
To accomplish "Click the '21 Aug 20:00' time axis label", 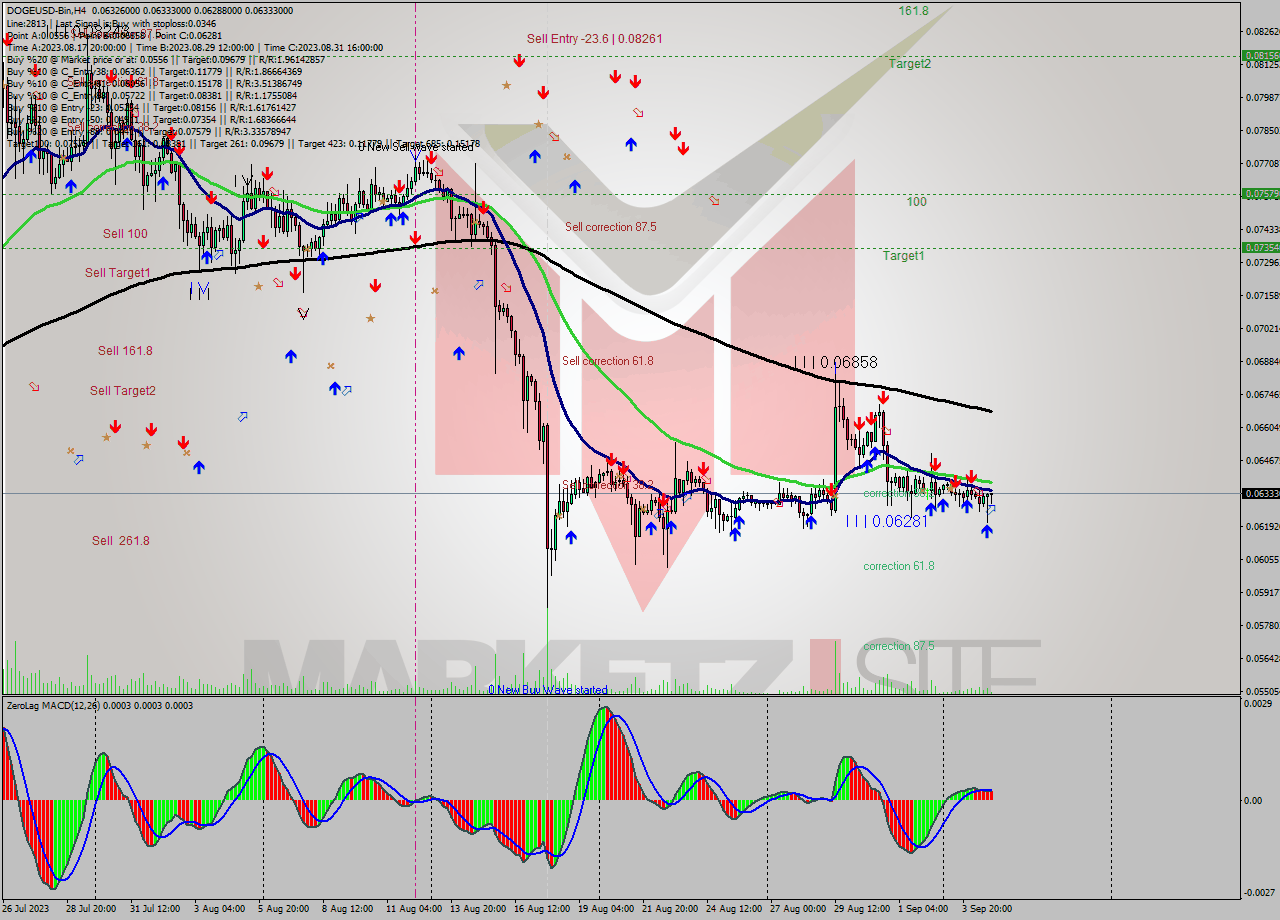I will pyautogui.click(x=669, y=909).
